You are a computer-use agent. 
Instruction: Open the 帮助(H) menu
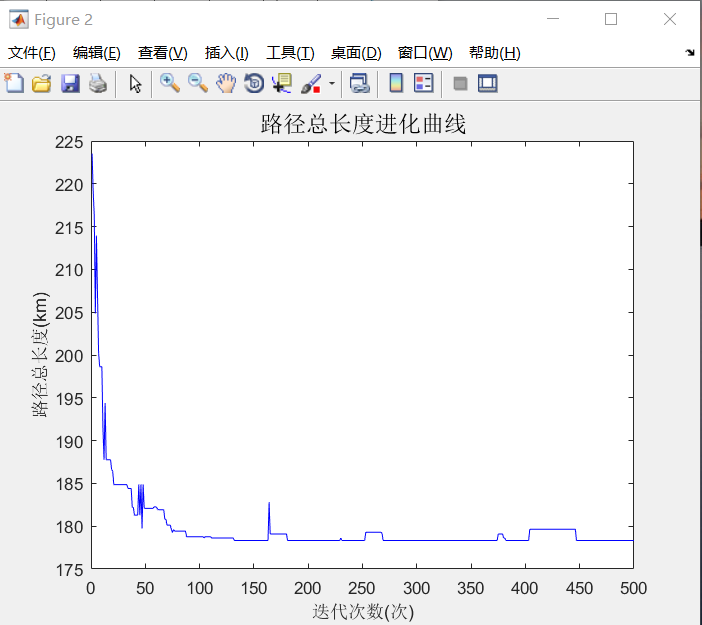[494, 53]
